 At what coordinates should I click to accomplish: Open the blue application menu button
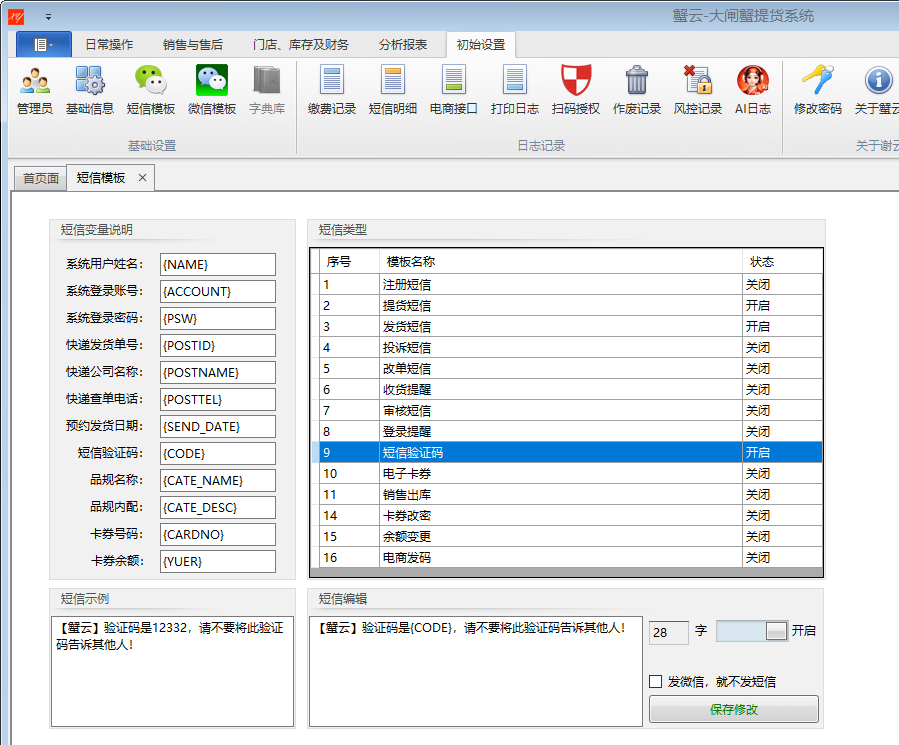point(44,44)
